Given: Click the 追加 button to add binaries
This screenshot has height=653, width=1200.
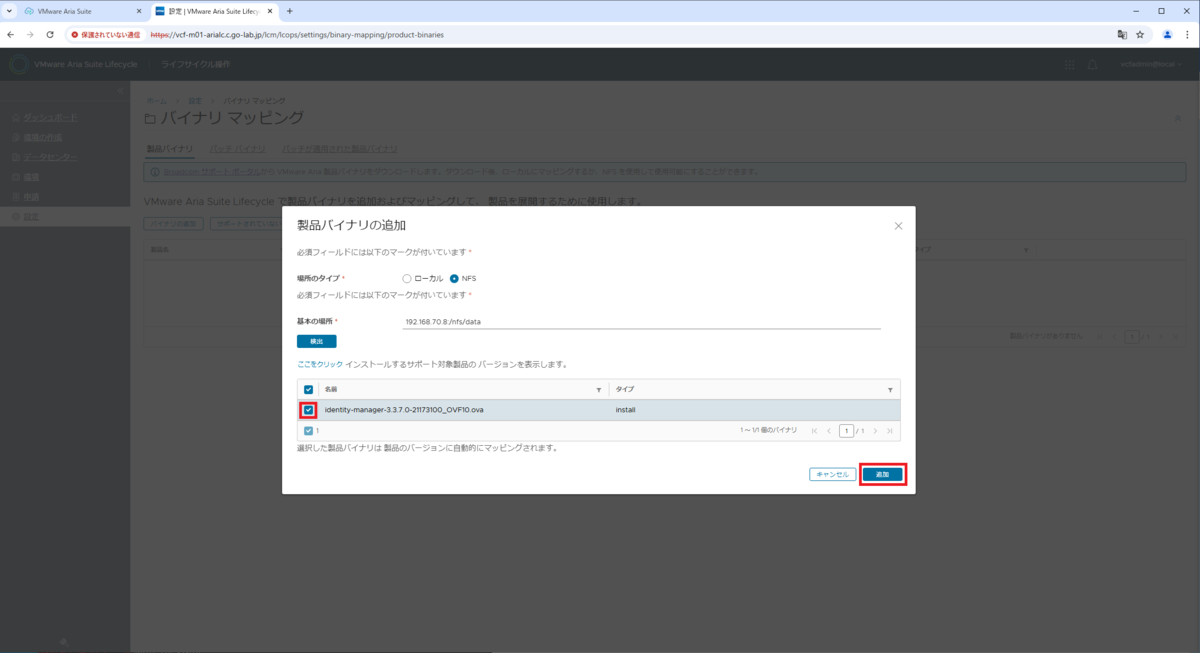Looking at the screenshot, I should click(883, 474).
